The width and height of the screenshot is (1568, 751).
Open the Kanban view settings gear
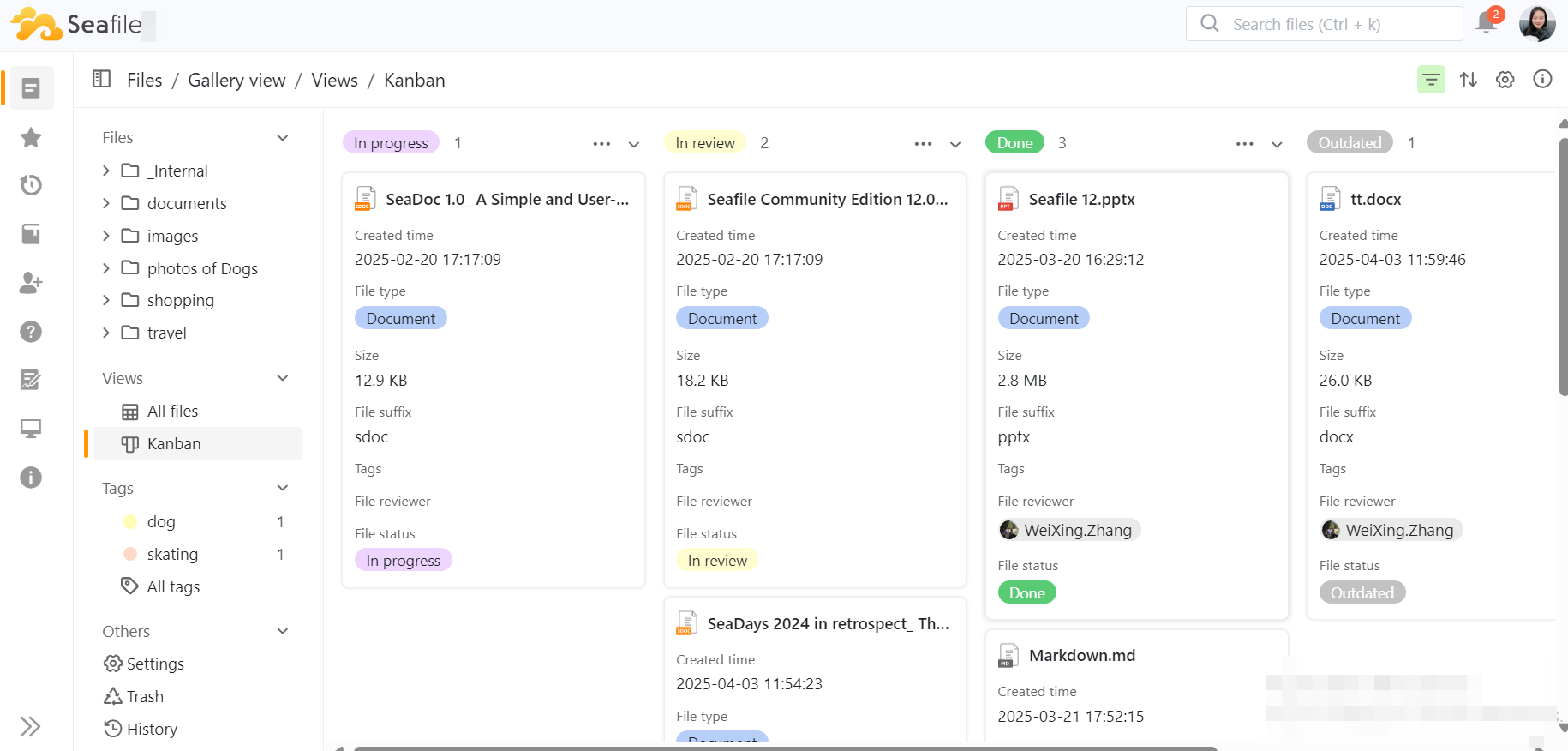pos(1505,80)
